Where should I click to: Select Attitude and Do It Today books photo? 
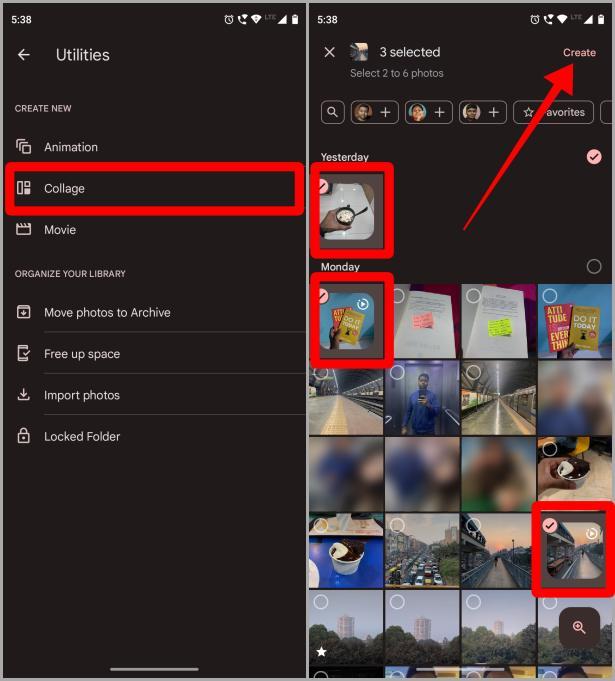(575, 321)
